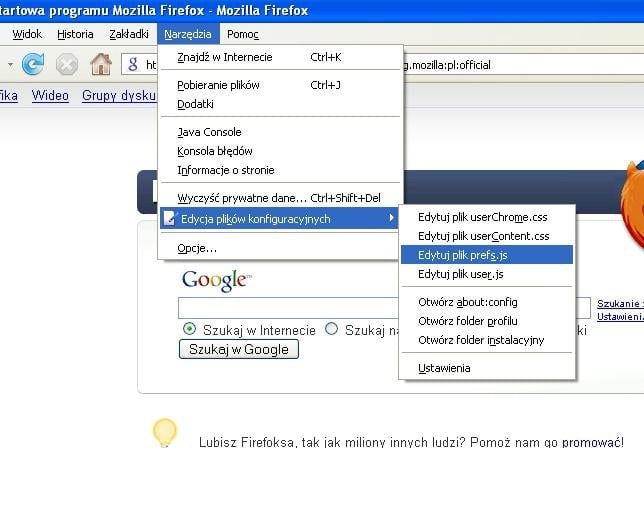Screen dimensions: 644x512
Task: Select Otwórz about:config from submenu
Action: click(x=467, y=302)
